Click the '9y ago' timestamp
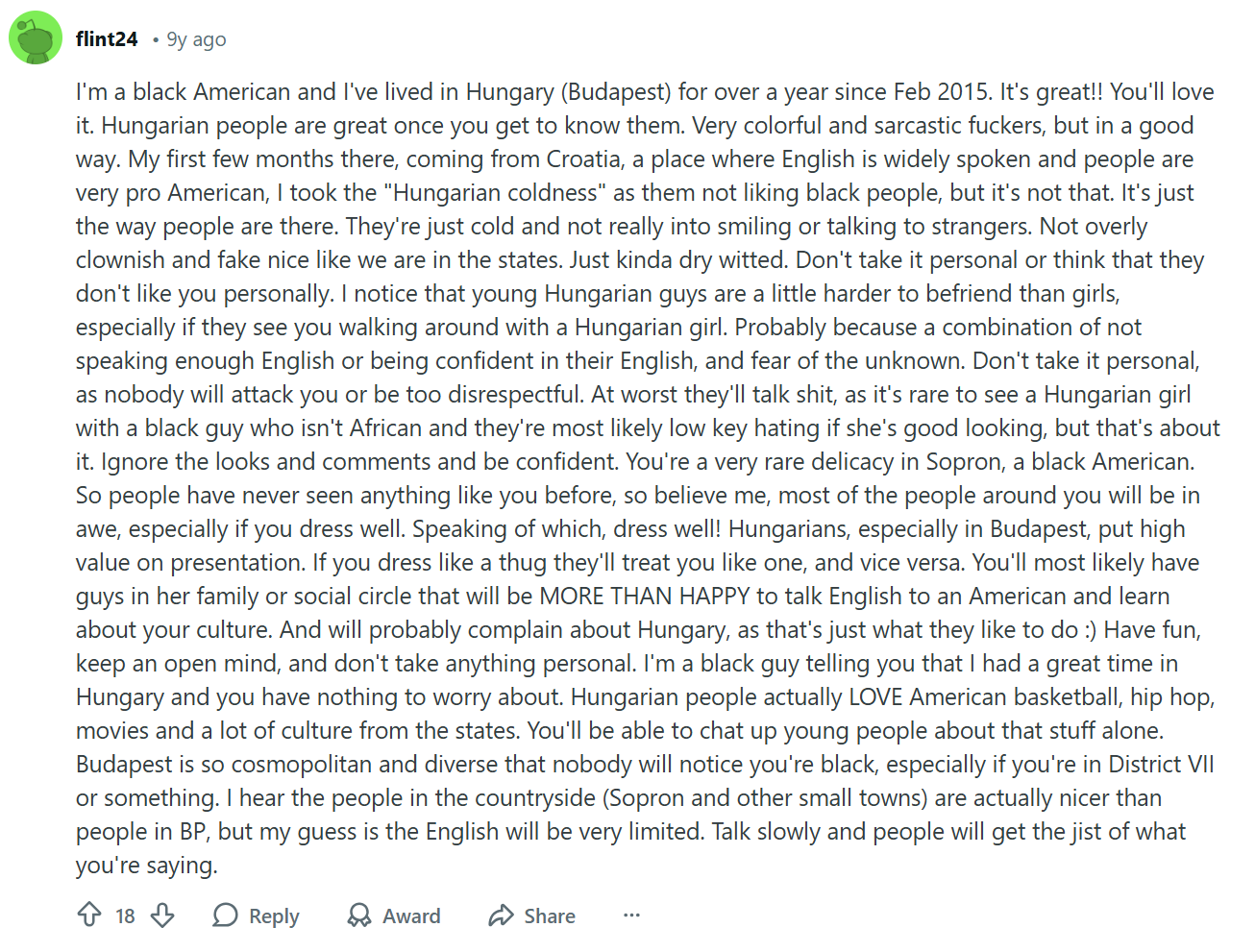Image resolution: width=1255 pixels, height=952 pixels. 196,39
